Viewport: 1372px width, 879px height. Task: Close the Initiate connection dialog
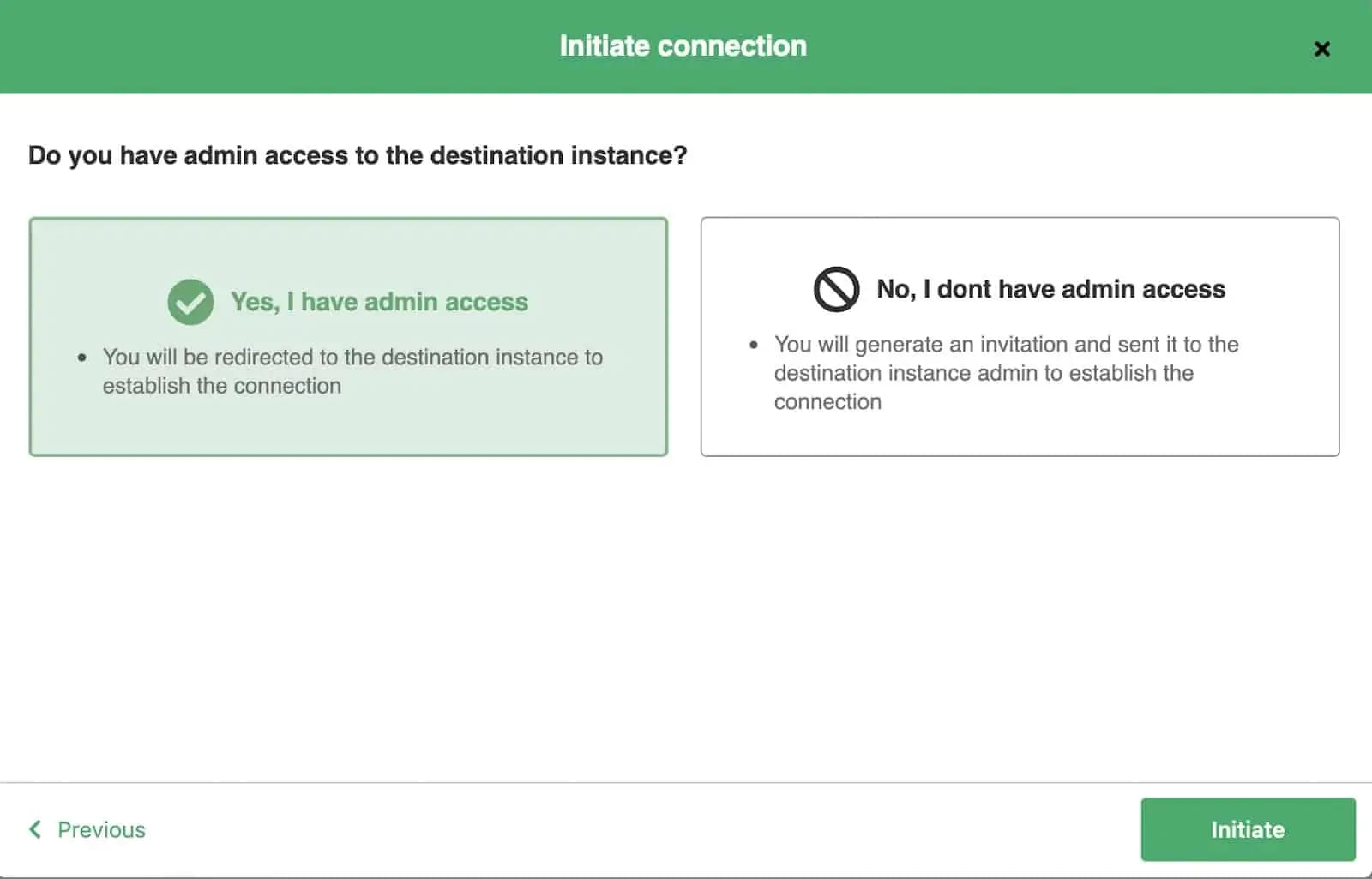coord(1321,49)
